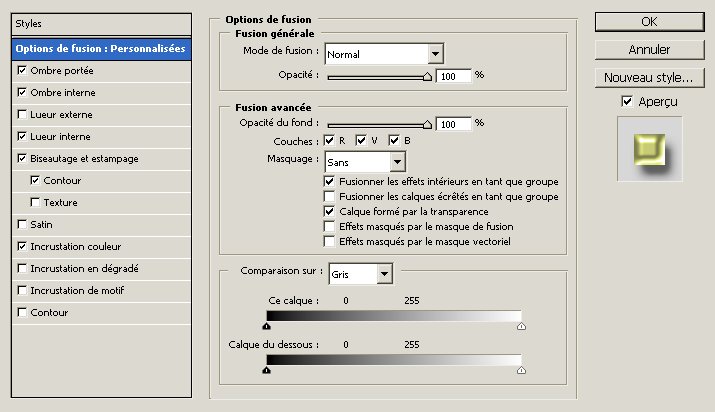Uncheck the Aperçu preview checkbox
The width and height of the screenshot is (715, 412).
627,101
